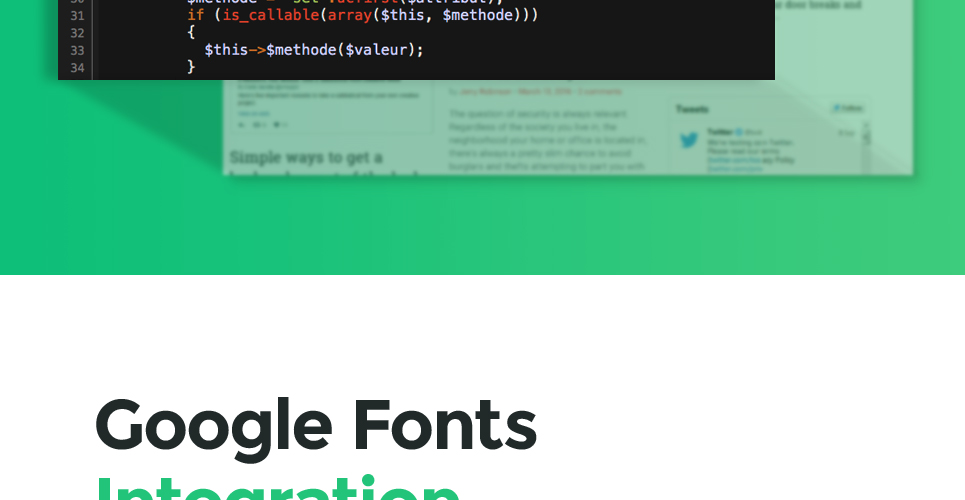Click code line "if (is_callable(array($this, $methode)))"
The width and height of the screenshot is (965, 500).
[362, 15]
